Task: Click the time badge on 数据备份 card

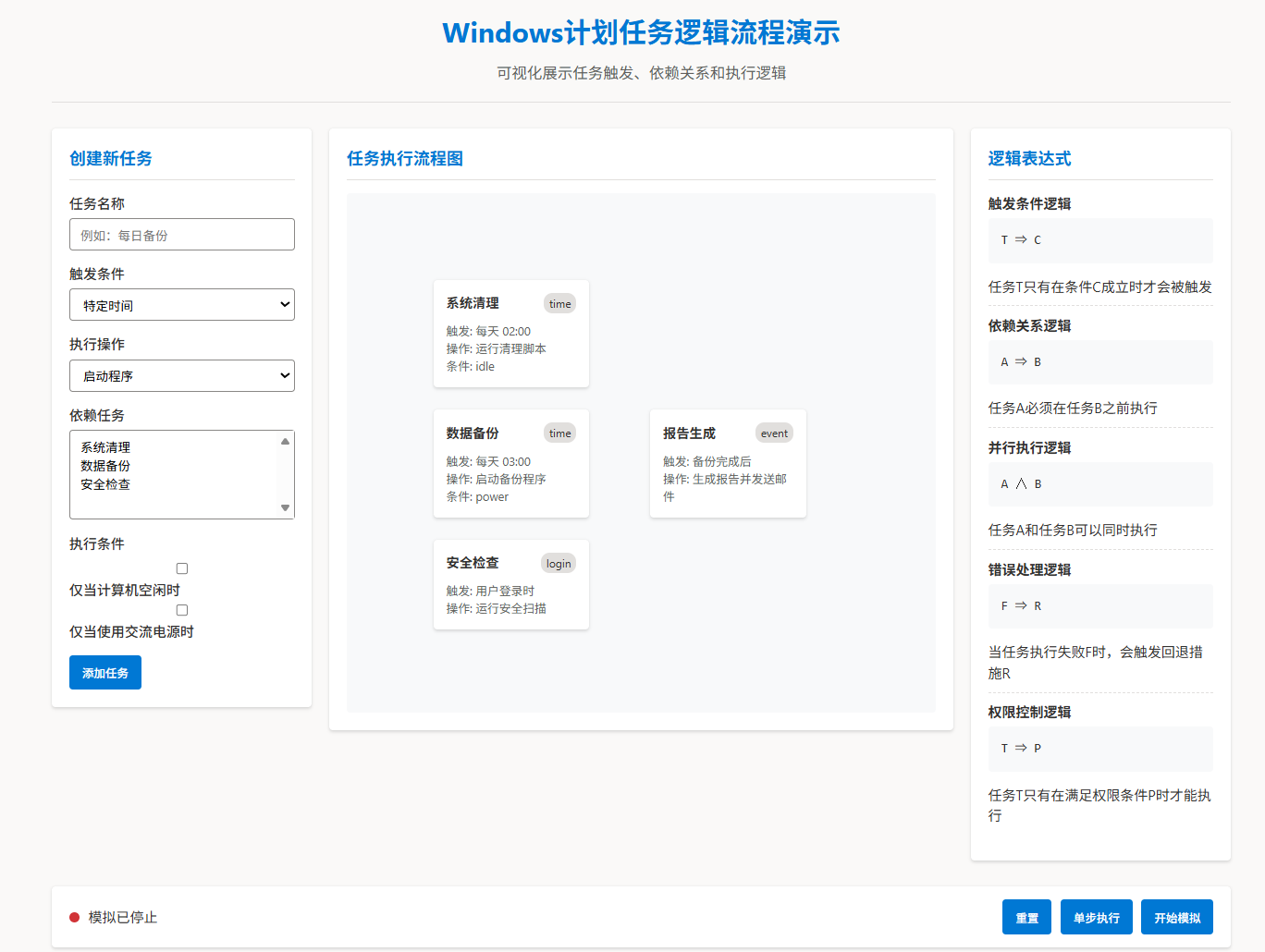Action: point(559,433)
